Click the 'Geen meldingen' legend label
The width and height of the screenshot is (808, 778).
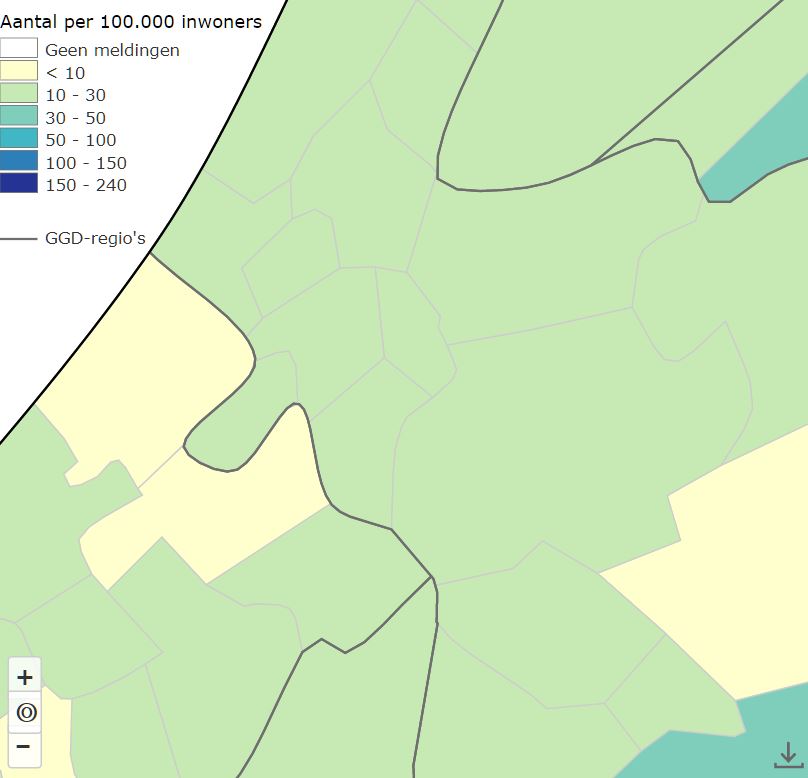tap(112, 50)
